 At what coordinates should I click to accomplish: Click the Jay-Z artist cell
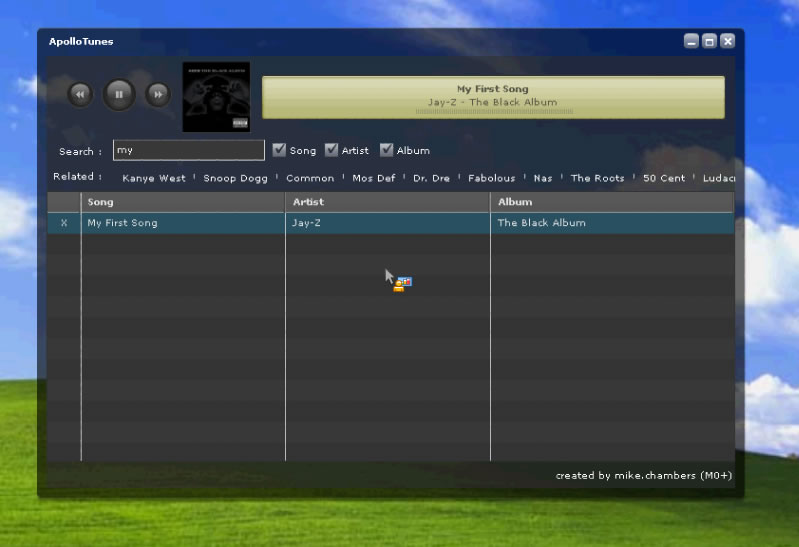(388, 223)
